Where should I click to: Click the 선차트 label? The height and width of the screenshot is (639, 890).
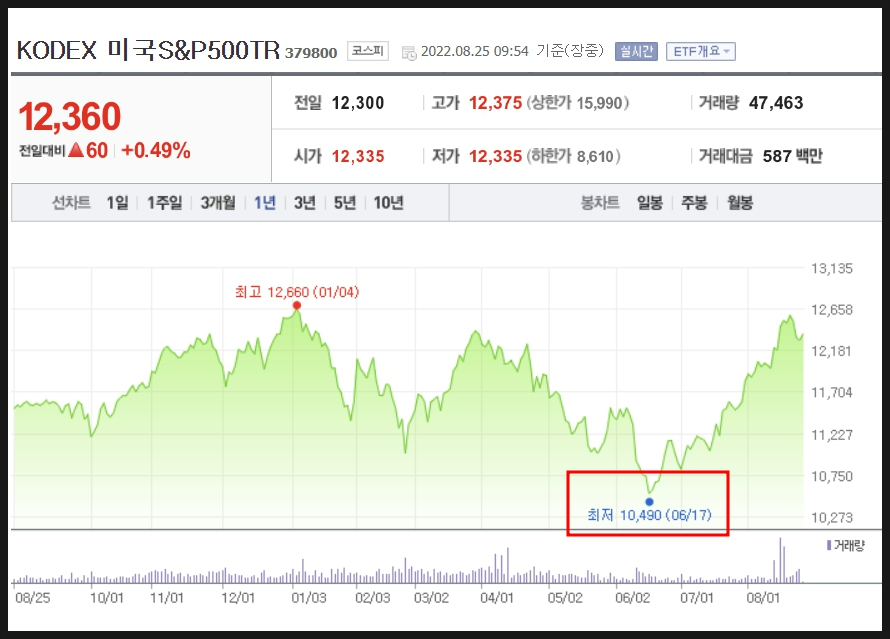tap(72, 203)
